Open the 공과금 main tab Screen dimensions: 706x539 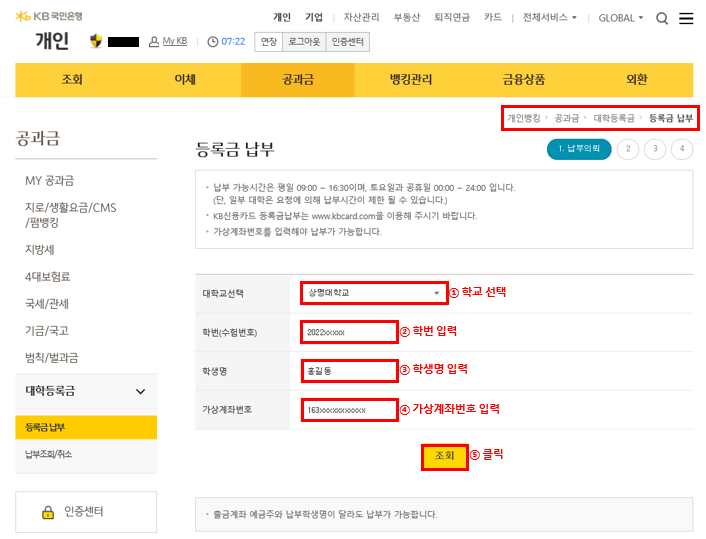(x=298, y=80)
